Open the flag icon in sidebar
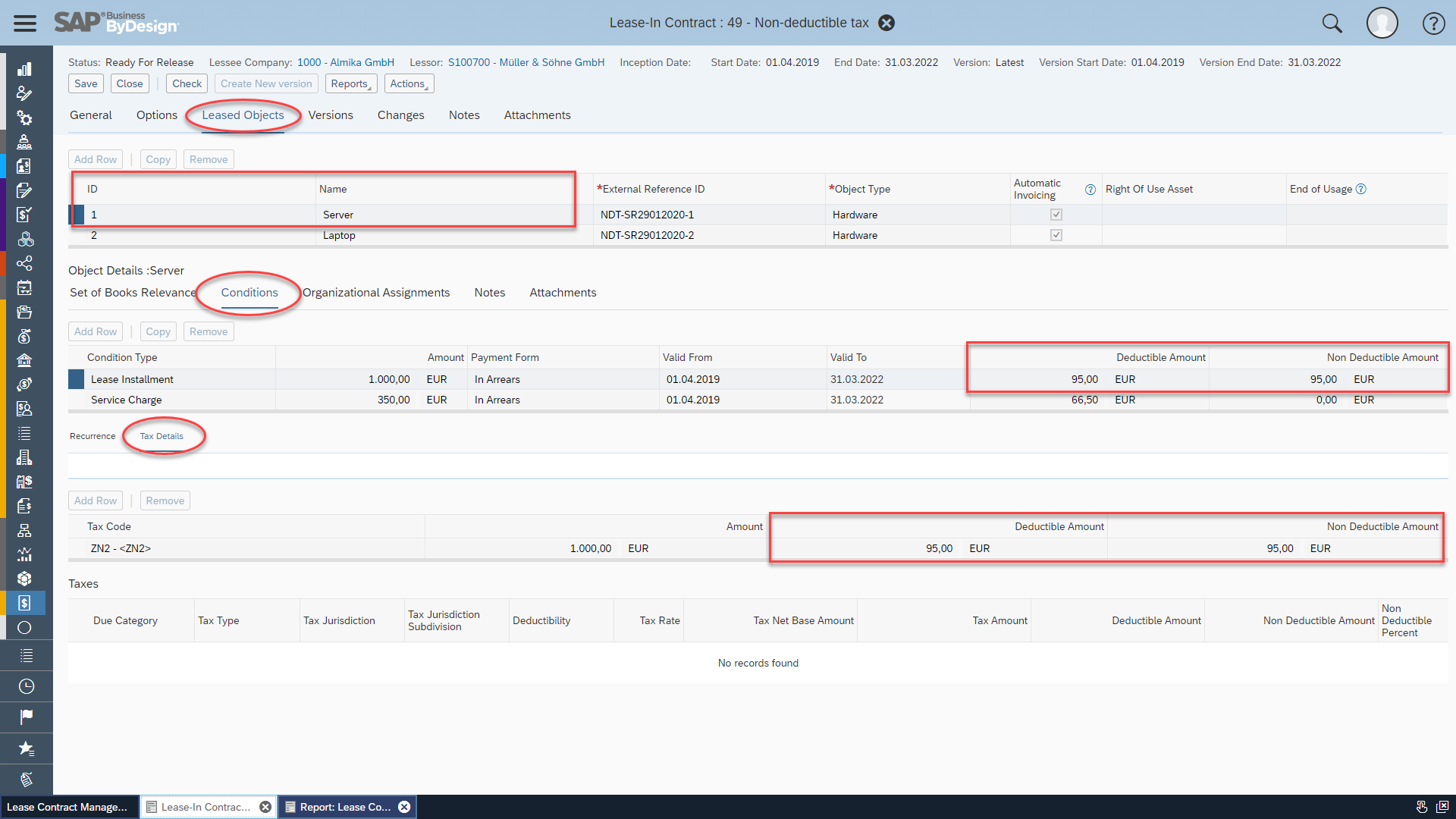Viewport: 1456px width, 819px height. tap(26, 717)
